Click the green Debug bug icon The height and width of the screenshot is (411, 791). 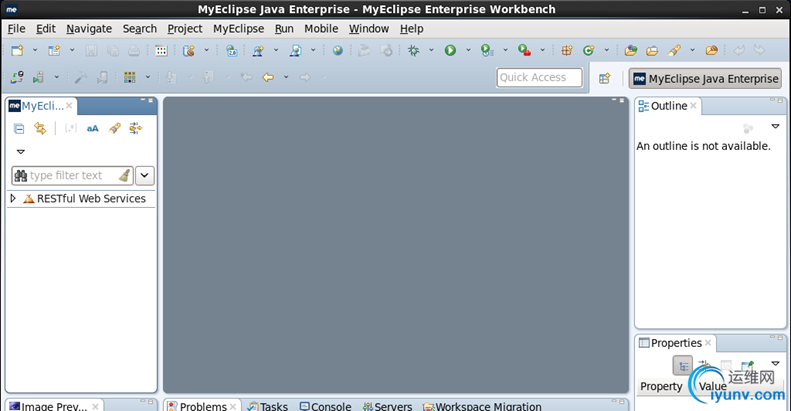click(x=414, y=50)
